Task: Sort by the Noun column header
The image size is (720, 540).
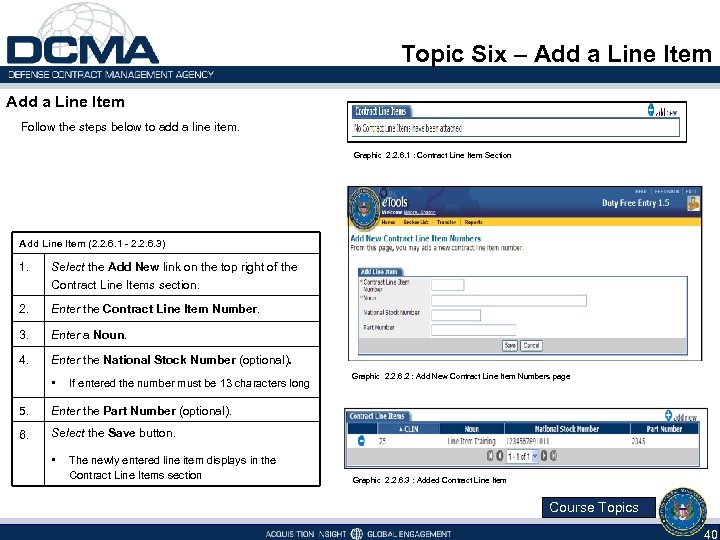Action: point(472,429)
